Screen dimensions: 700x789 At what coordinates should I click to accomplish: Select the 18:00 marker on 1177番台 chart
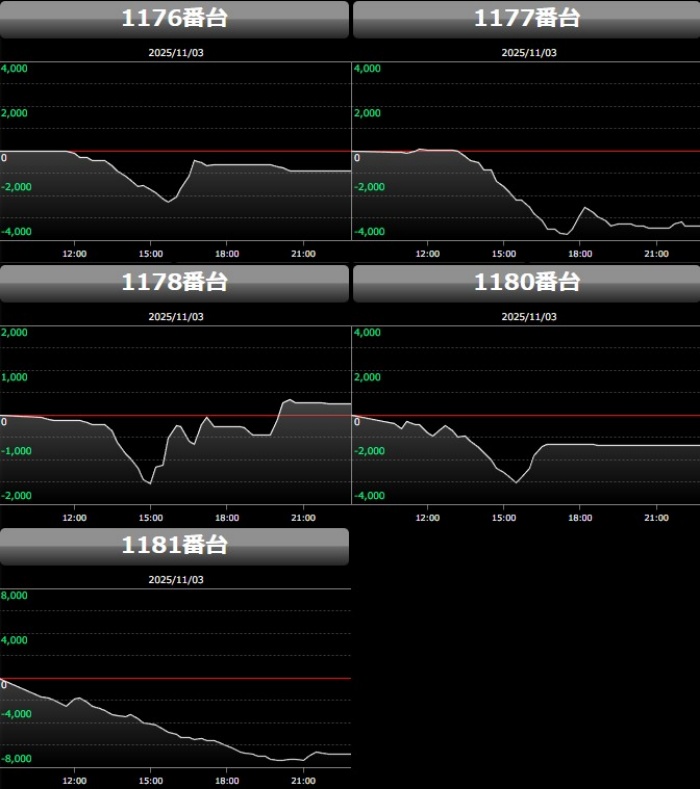580,253
